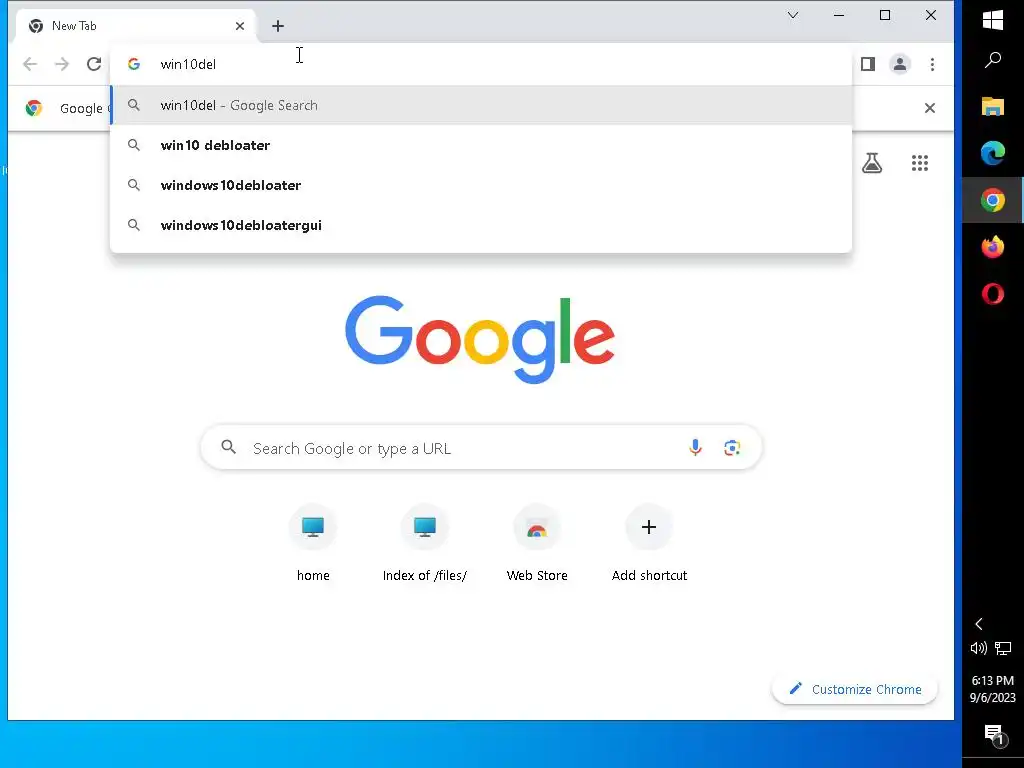Click the Add shortcut tile
The image size is (1024, 768).
(x=649, y=543)
